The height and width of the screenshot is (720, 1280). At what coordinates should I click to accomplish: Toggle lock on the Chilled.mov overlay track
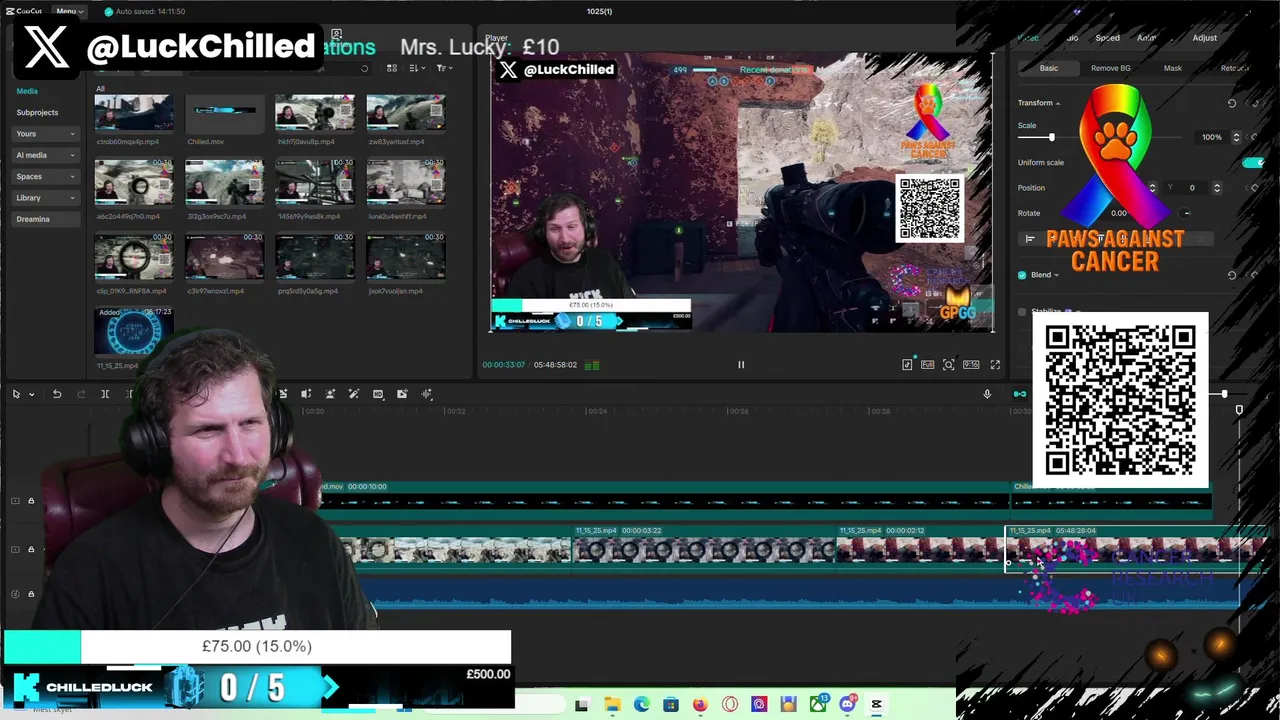pos(31,501)
